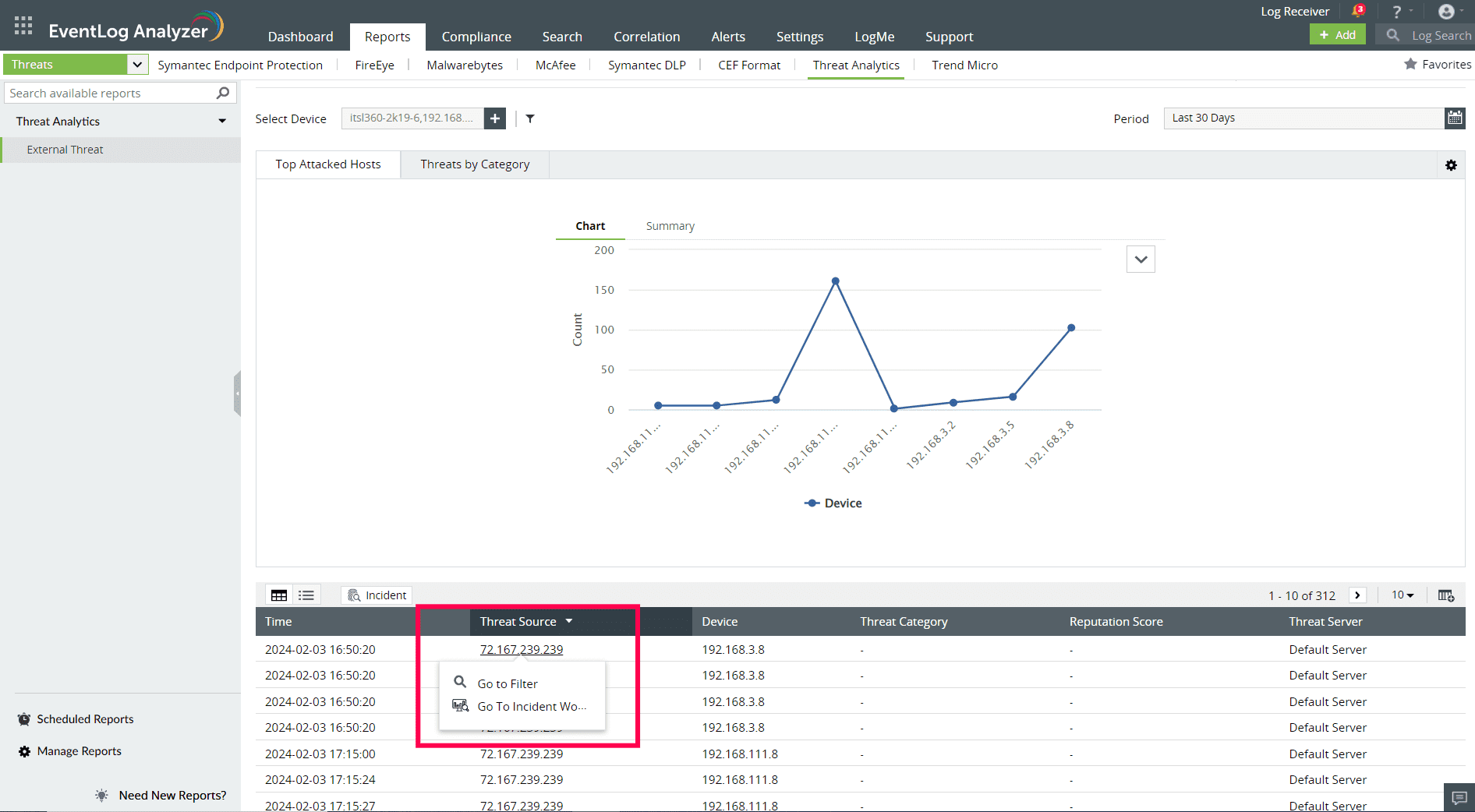Open the page size dropdown showing 10
1475x812 pixels.
click(x=1402, y=595)
